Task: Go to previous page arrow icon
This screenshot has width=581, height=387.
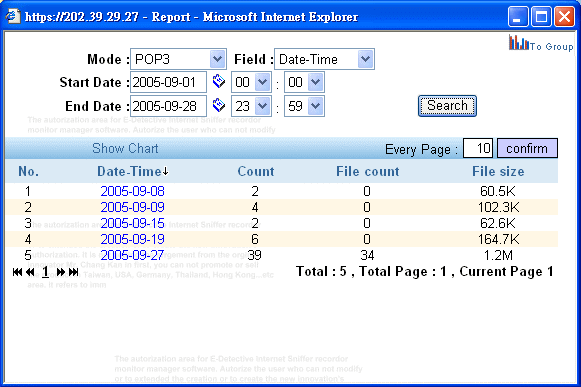Action: pyautogui.click(x=30, y=272)
